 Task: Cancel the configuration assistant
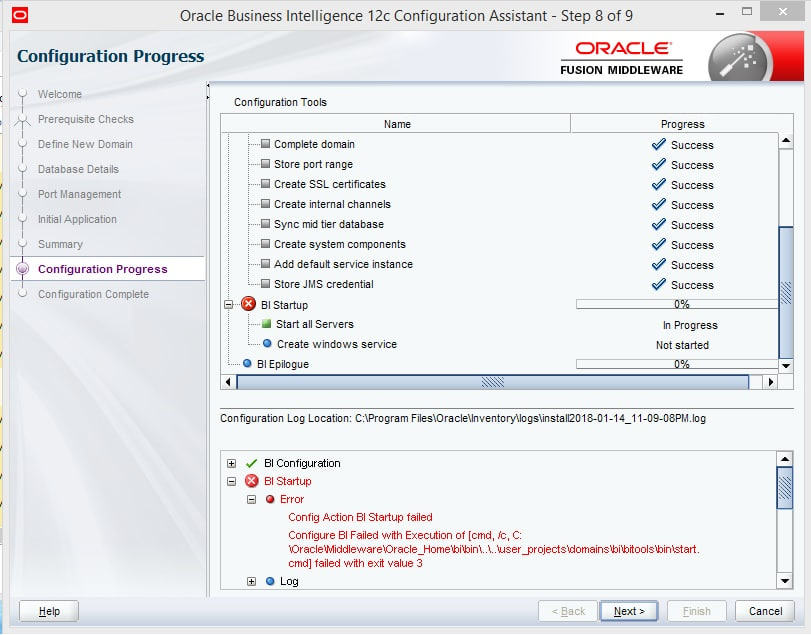coord(765,611)
